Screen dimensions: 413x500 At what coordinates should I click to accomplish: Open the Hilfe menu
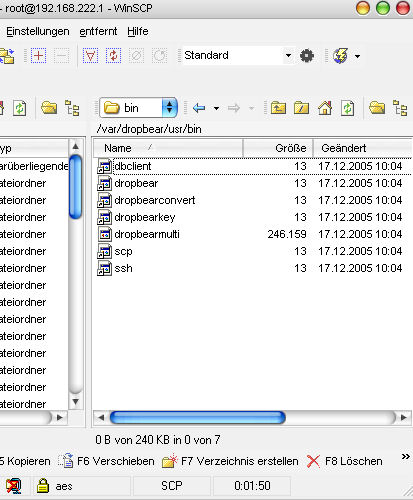138,31
